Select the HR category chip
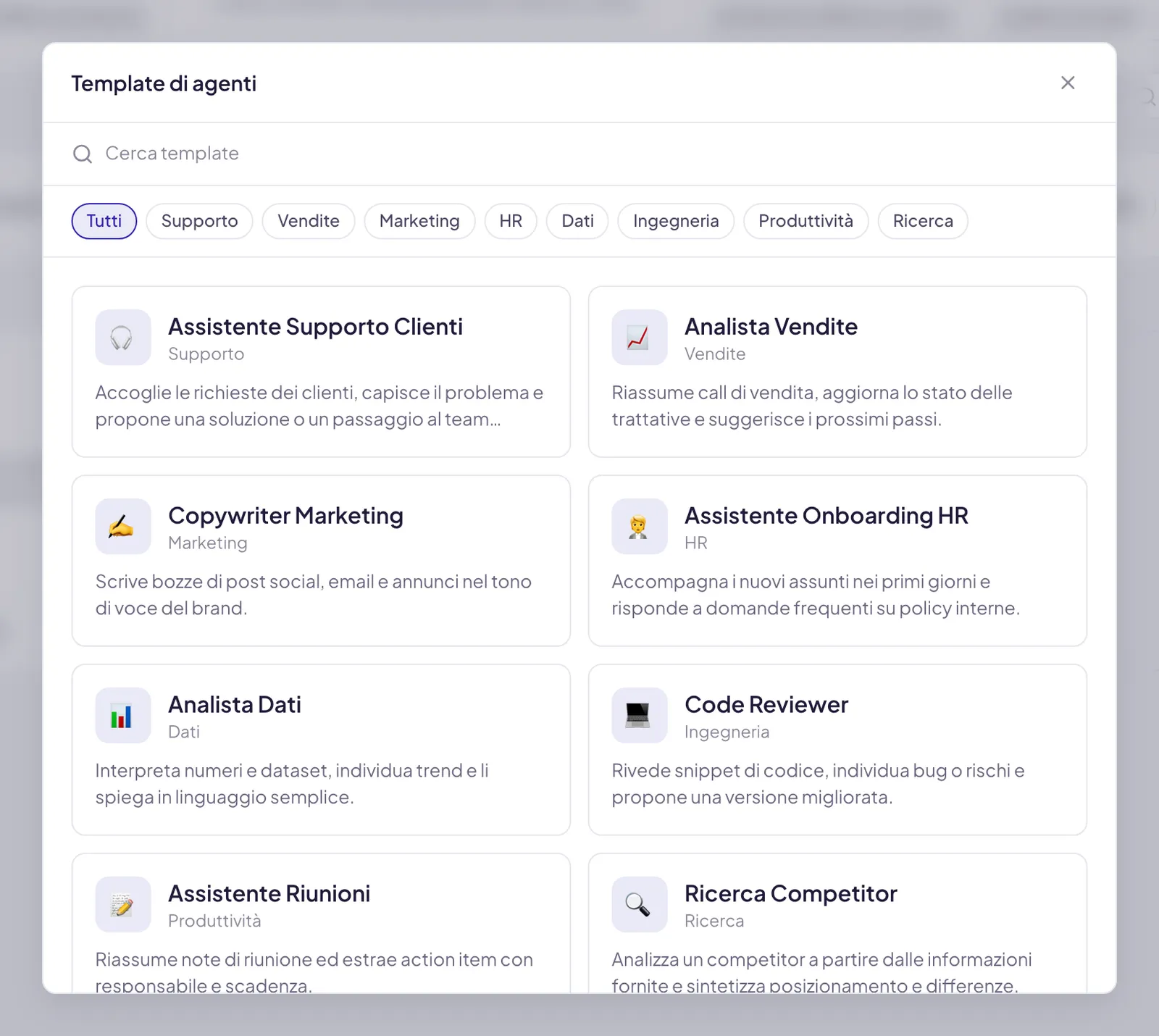The width and height of the screenshot is (1159, 1036). tap(511, 221)
